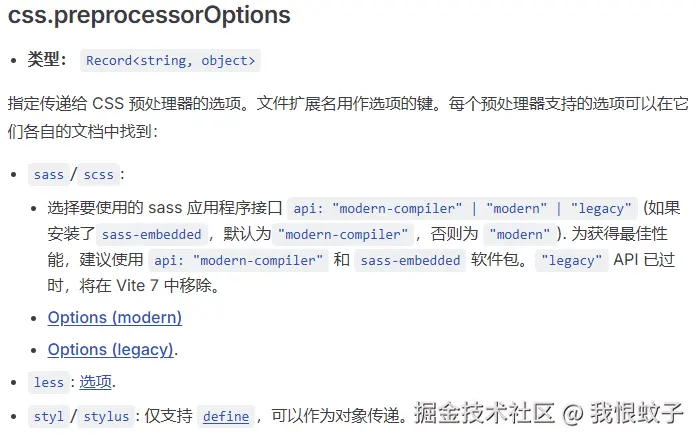
Task: Click the first sass-embedded code snippet
Action: point(152,235)
